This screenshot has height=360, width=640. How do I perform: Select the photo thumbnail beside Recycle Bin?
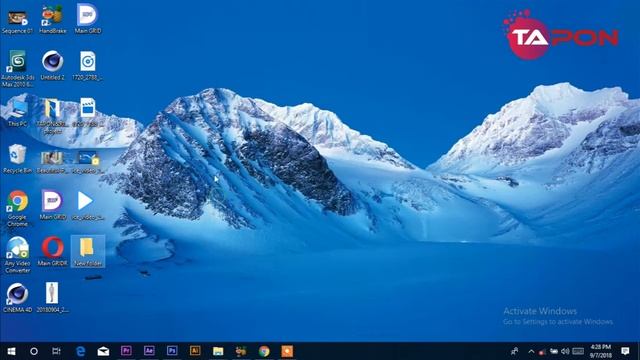(52, 162)
